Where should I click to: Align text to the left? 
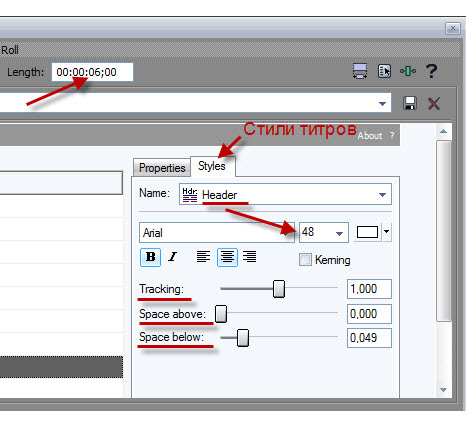tap(203, 257)
